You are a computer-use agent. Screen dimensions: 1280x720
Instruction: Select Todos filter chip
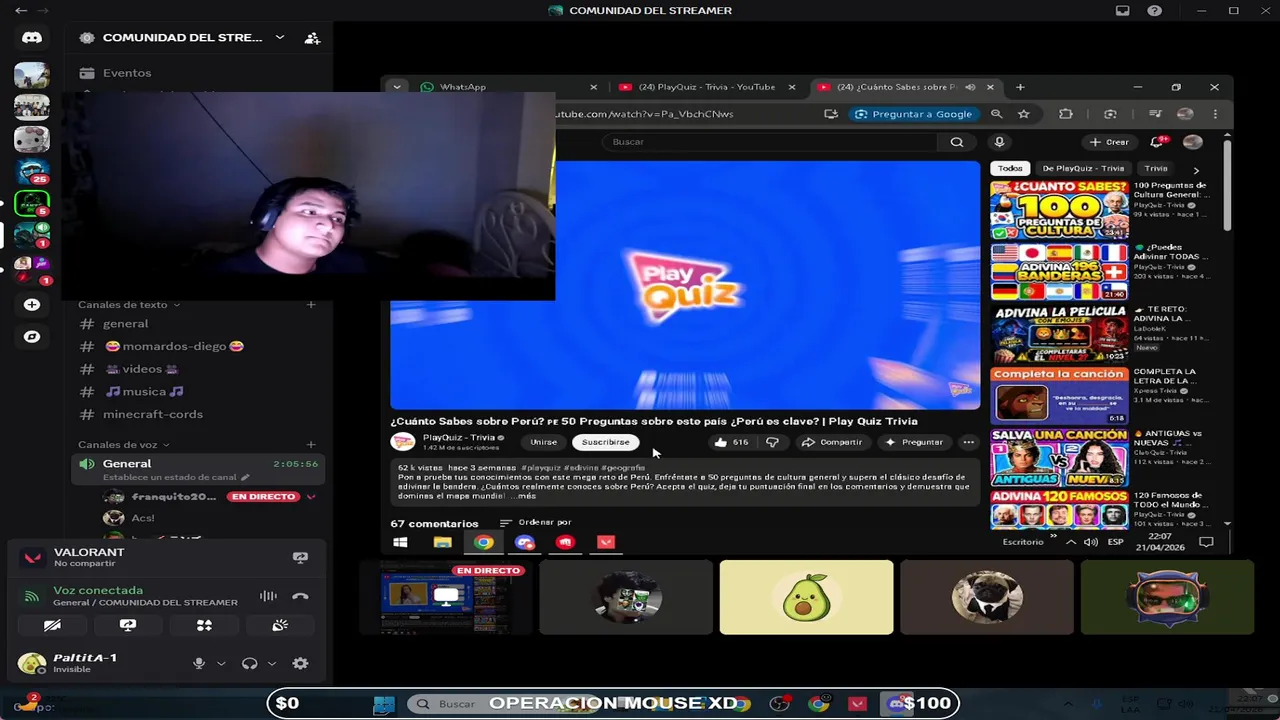coord(1010,168)
